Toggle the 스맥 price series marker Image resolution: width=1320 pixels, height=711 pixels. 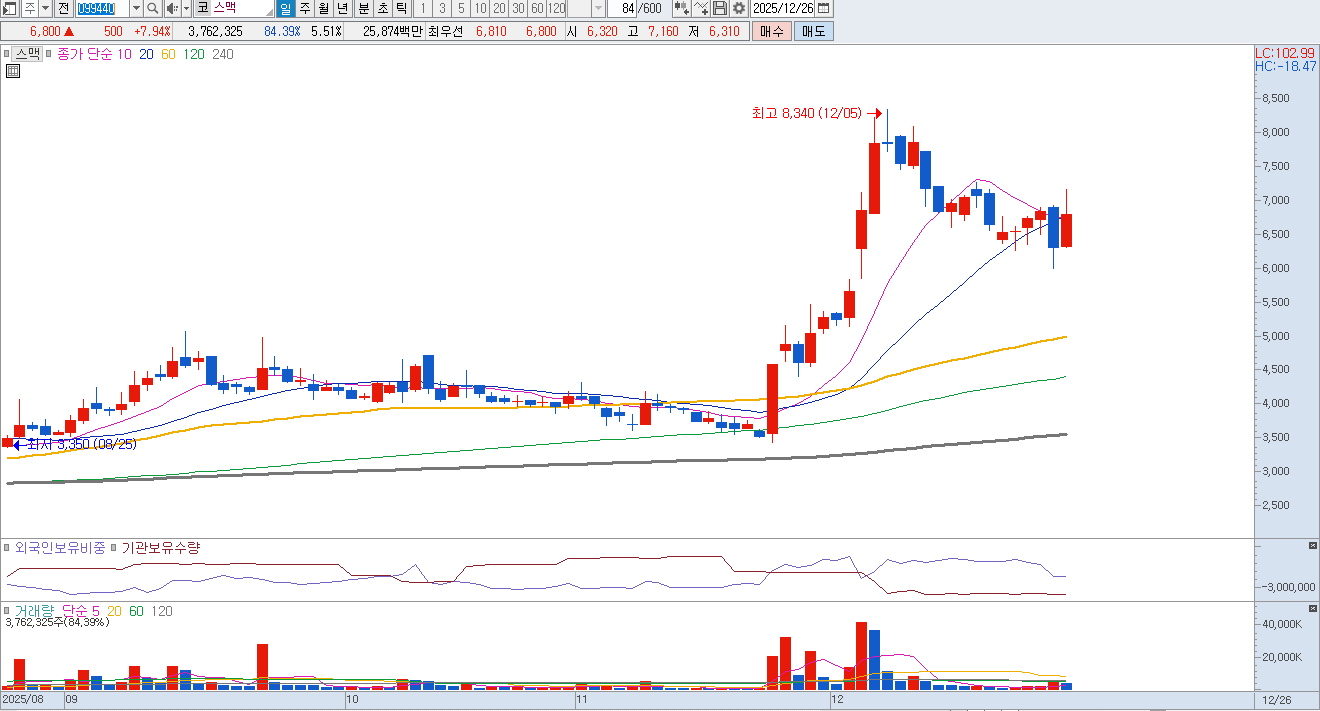pos(7,54)
